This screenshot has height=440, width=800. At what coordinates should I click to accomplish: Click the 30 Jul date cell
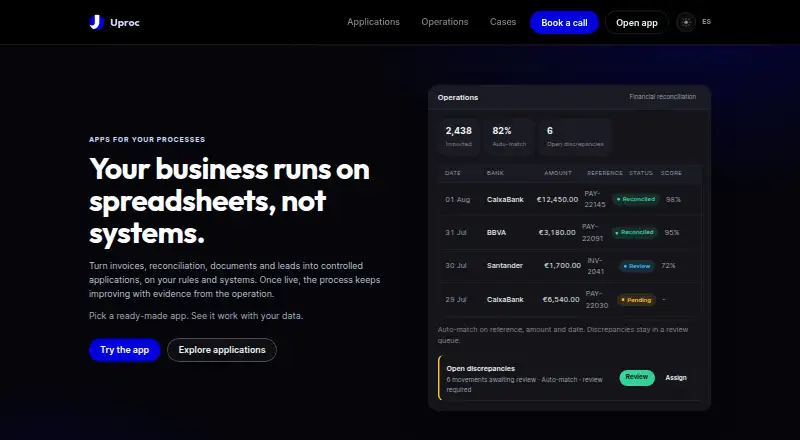pyautogui.click(x=456, y=265)
